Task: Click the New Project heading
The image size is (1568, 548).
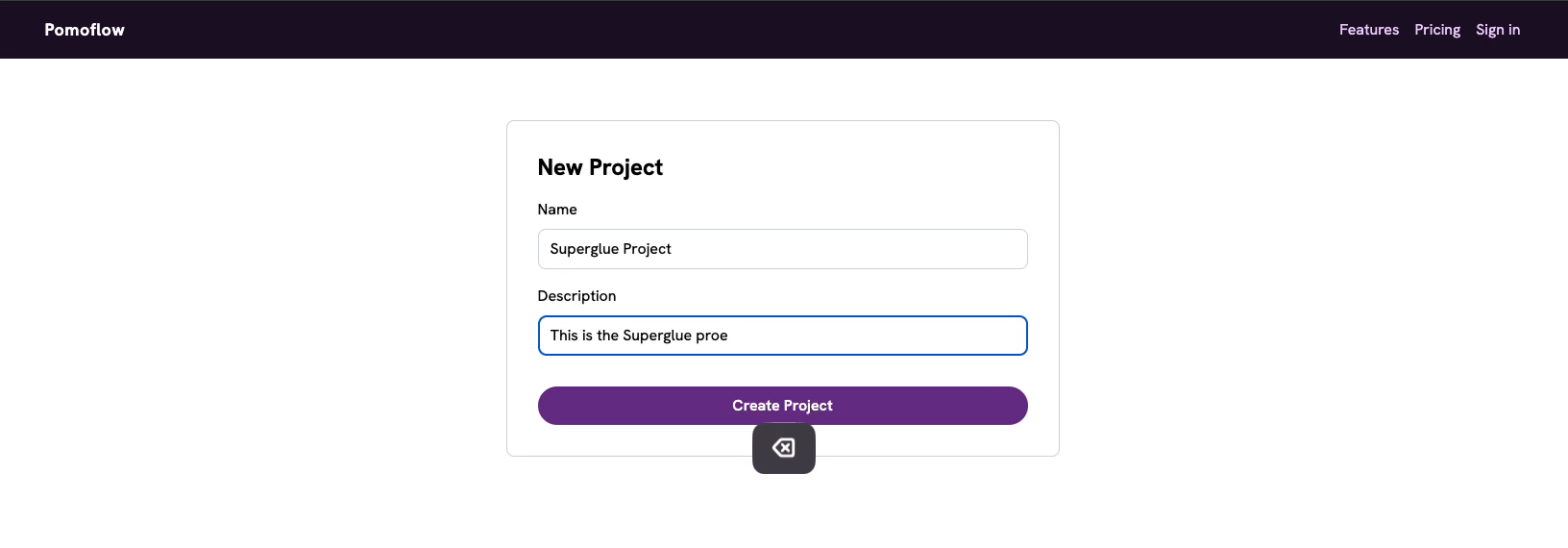Action: (600, 167)
